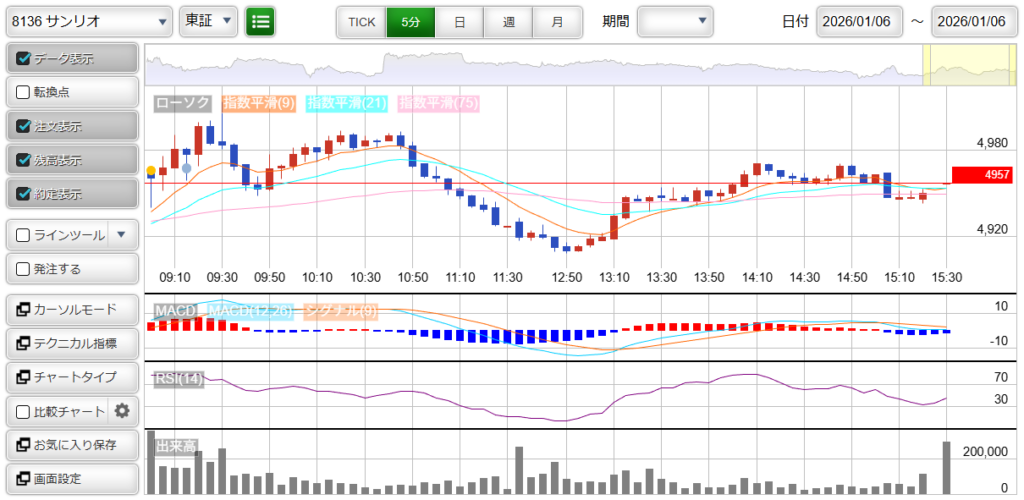Toggle the 比較チャート checkbox
Viewport: 1024px width, 500px height.
click(25, 411)
